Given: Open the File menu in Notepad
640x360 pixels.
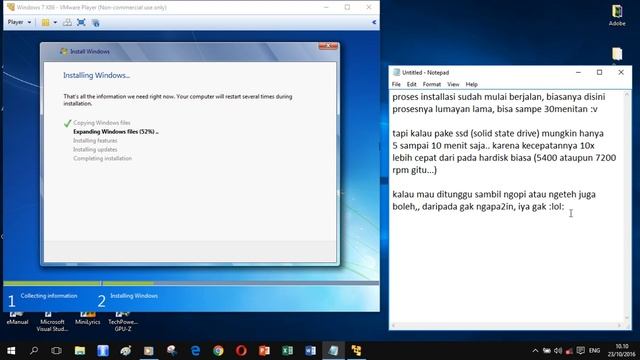Looking at the screenshot, I should pos(396,84).
